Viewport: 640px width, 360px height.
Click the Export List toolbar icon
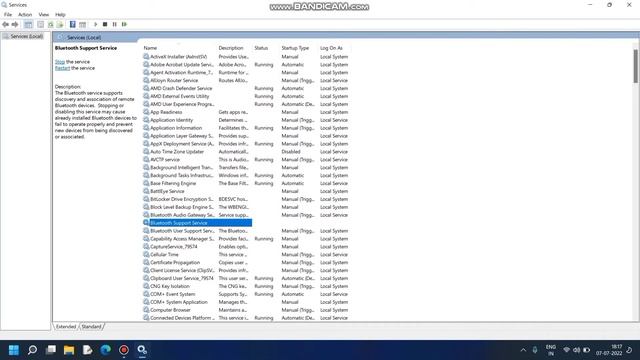60,24
